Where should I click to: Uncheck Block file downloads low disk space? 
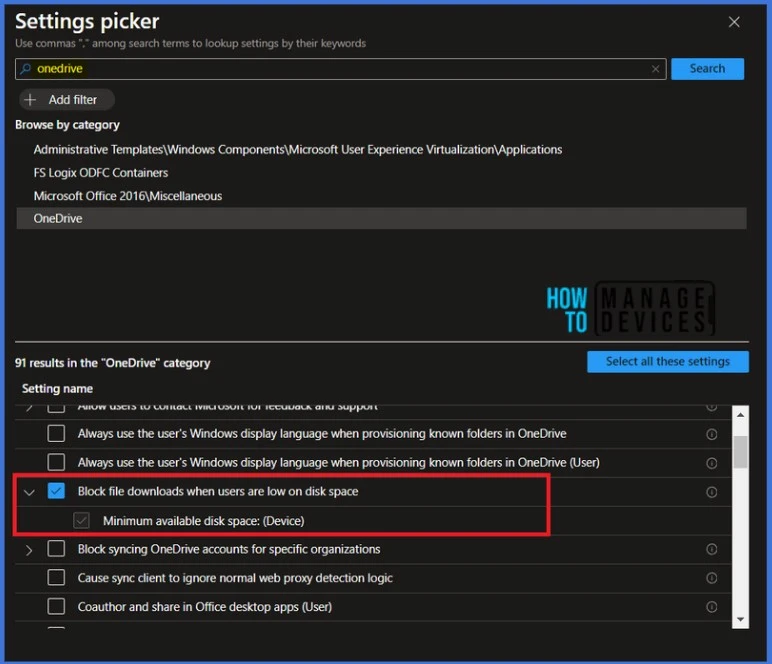[x=56, y=491]
